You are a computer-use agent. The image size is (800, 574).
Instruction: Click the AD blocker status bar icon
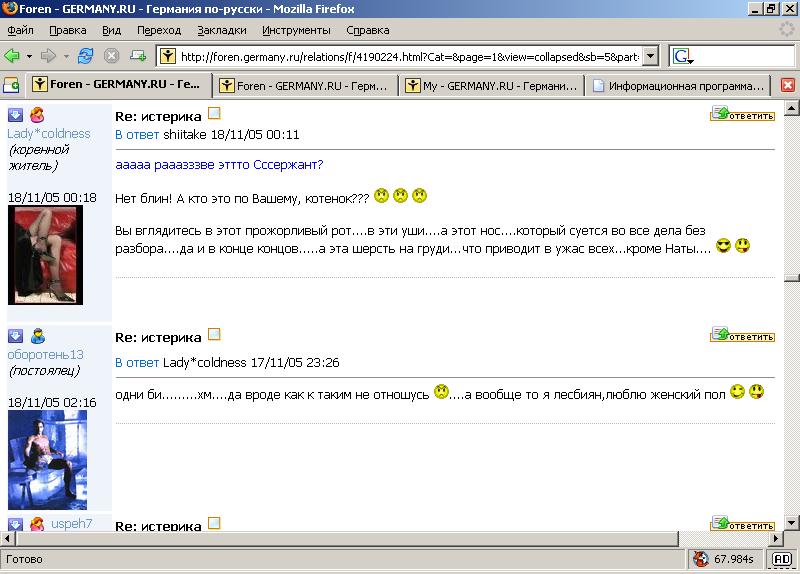pyautogui.click(x=782, y=559)
